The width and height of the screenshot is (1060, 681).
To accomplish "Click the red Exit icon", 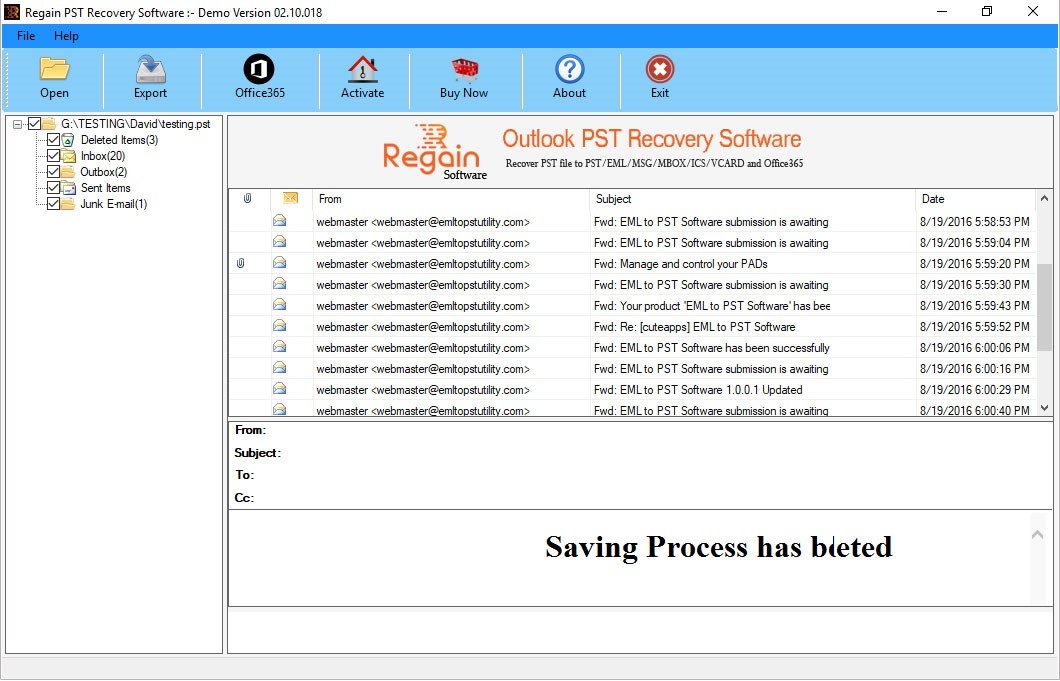I will click(x=660, y=69).
